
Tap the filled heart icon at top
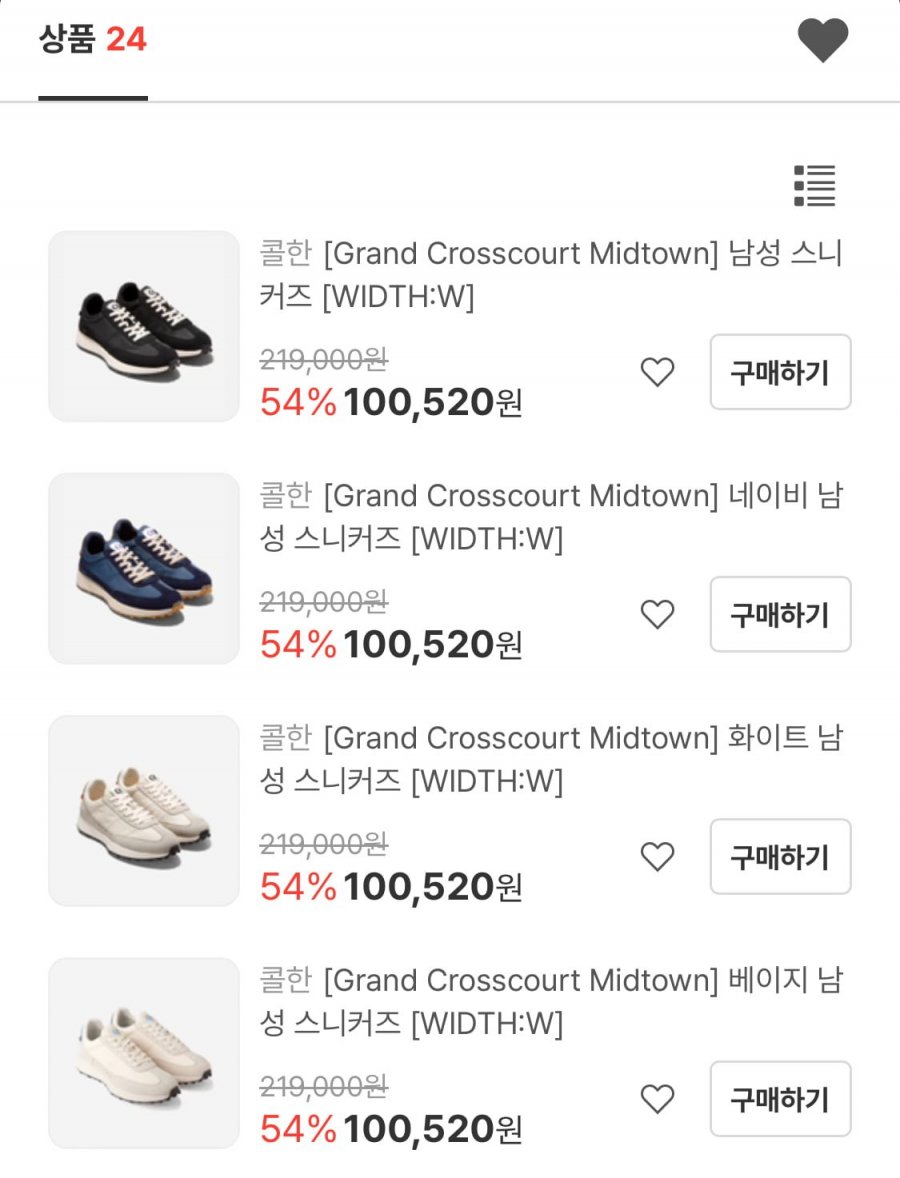point(823,41)
